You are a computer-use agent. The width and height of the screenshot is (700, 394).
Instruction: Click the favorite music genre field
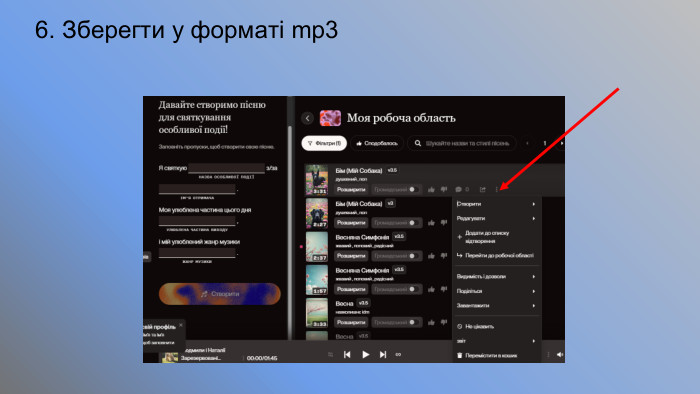197,253
